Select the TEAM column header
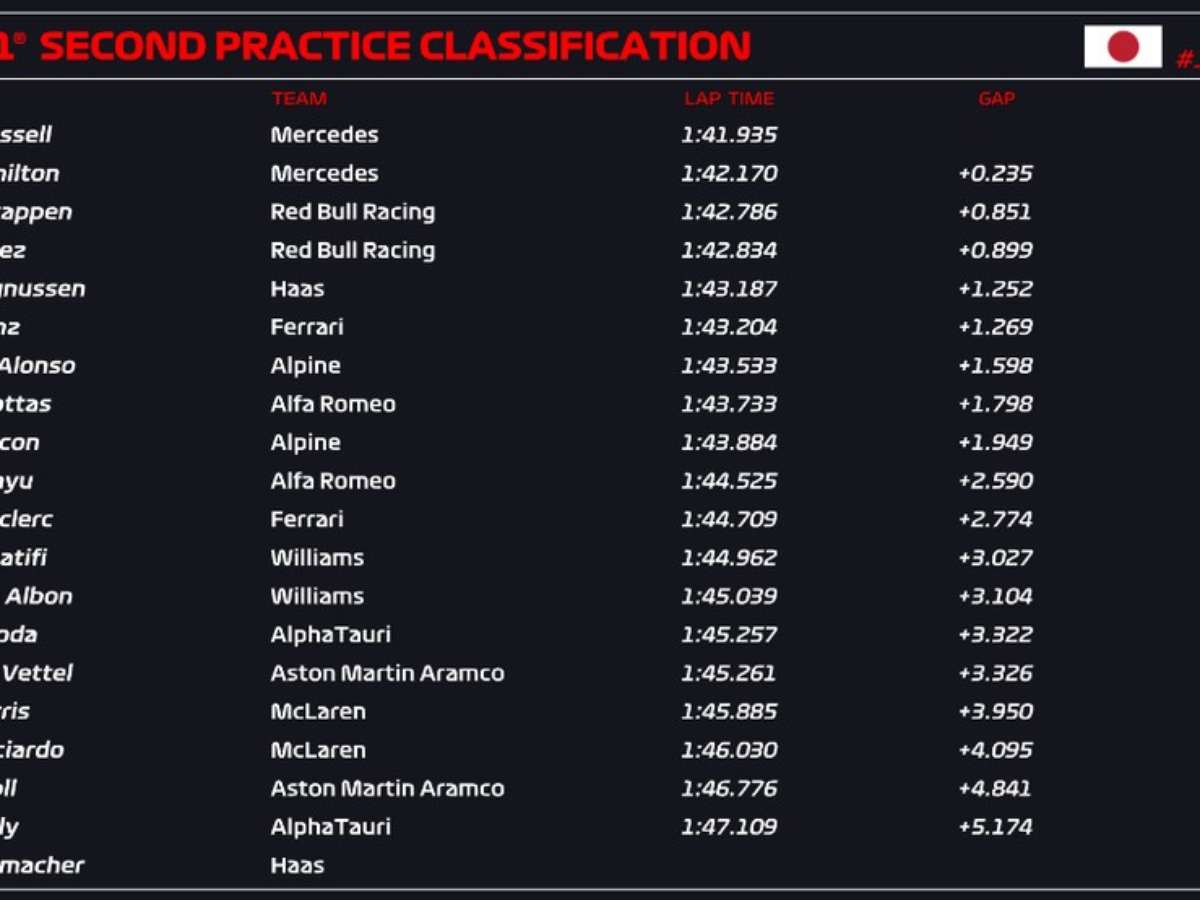1200x900 pixels. [298, 98]
